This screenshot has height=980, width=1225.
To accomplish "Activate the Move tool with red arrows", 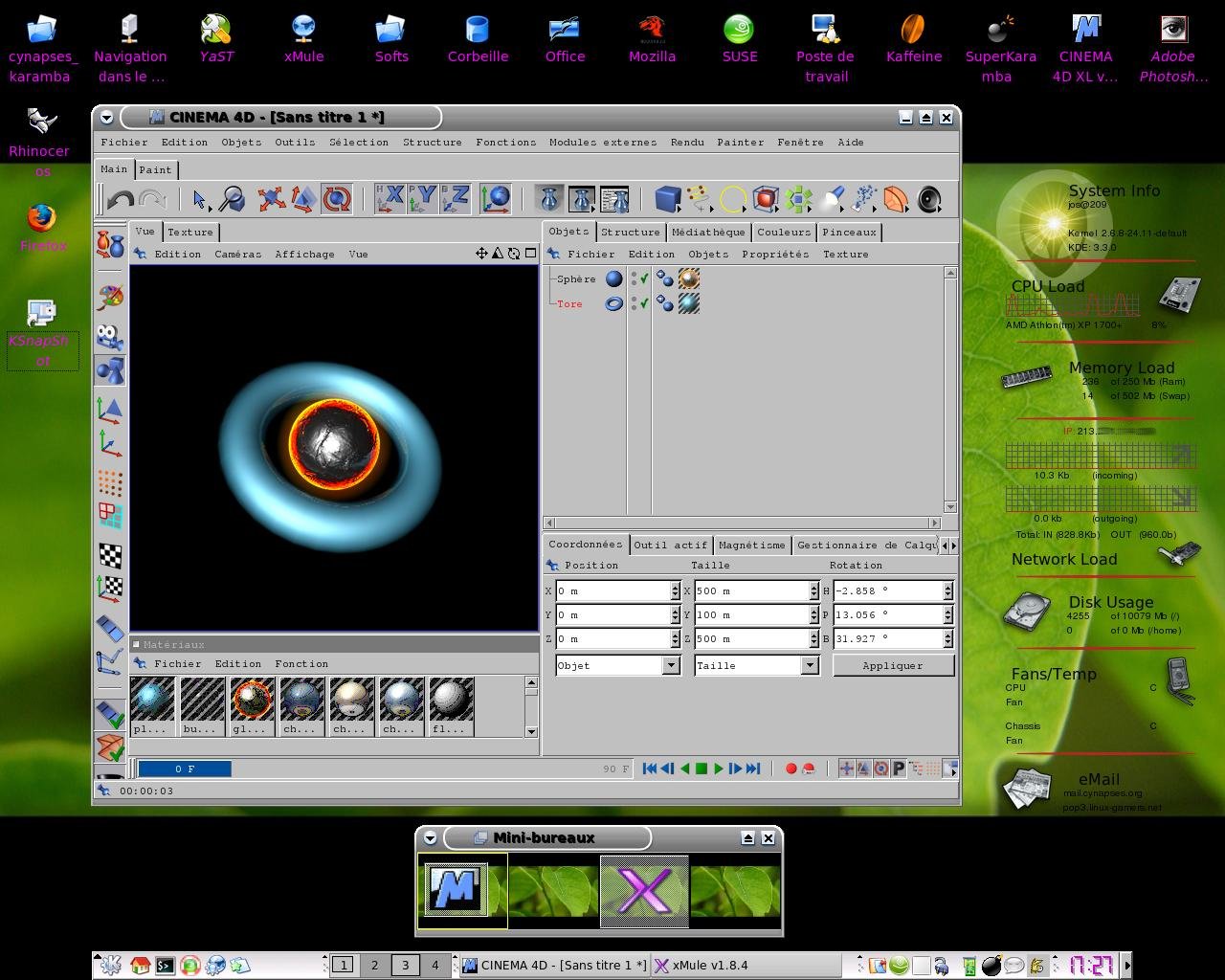I will pyautogui.click(x=272, y=199).
